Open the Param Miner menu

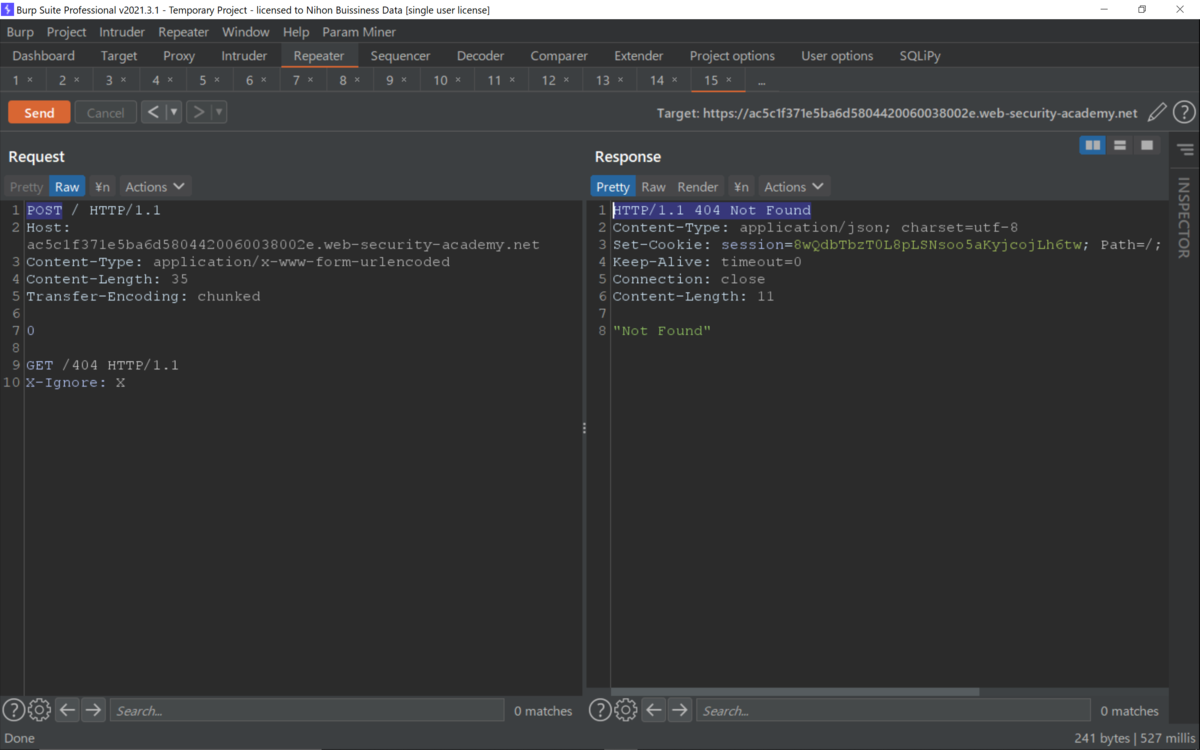click(x=359, y=32)
